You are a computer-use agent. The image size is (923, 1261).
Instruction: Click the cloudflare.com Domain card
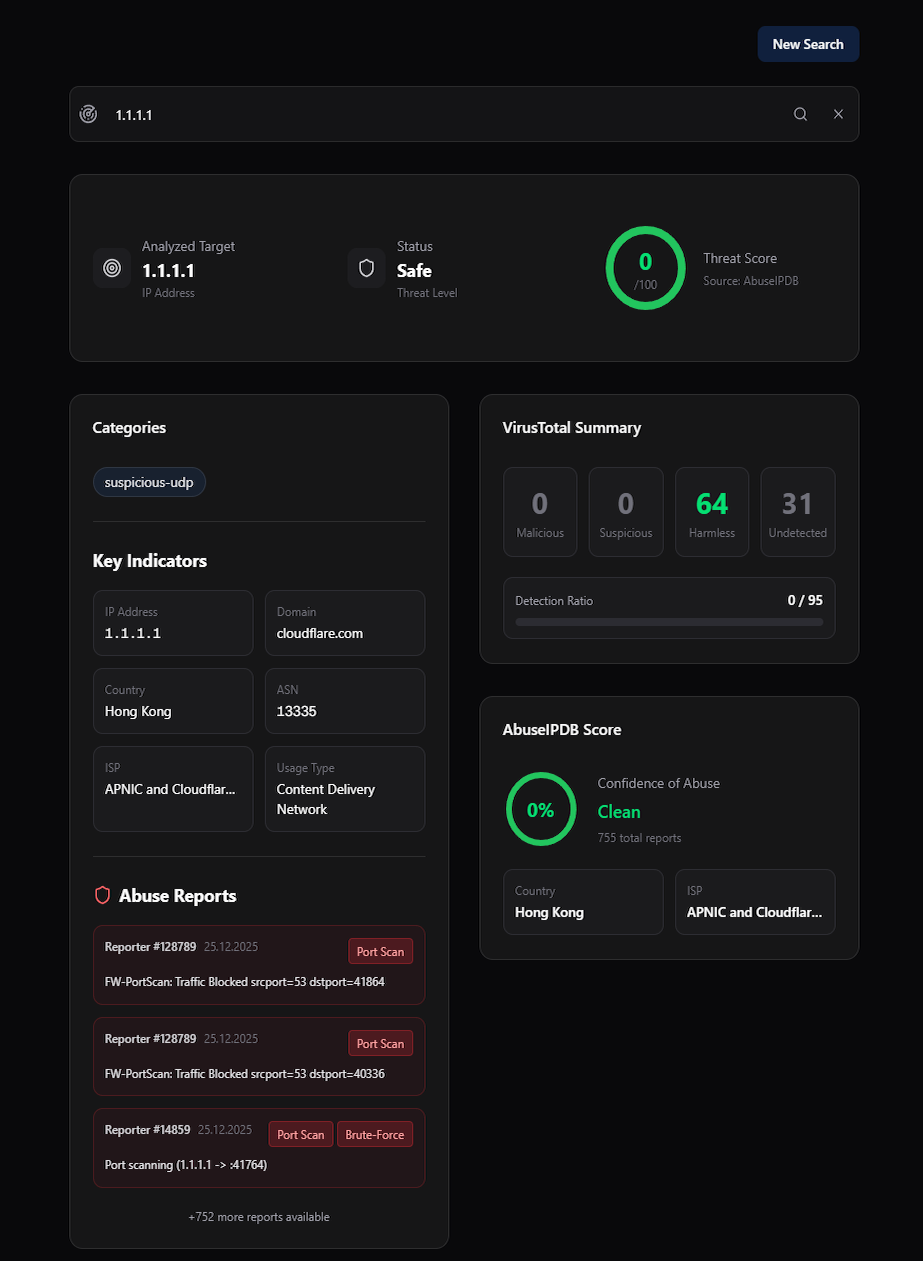[344, 623]
